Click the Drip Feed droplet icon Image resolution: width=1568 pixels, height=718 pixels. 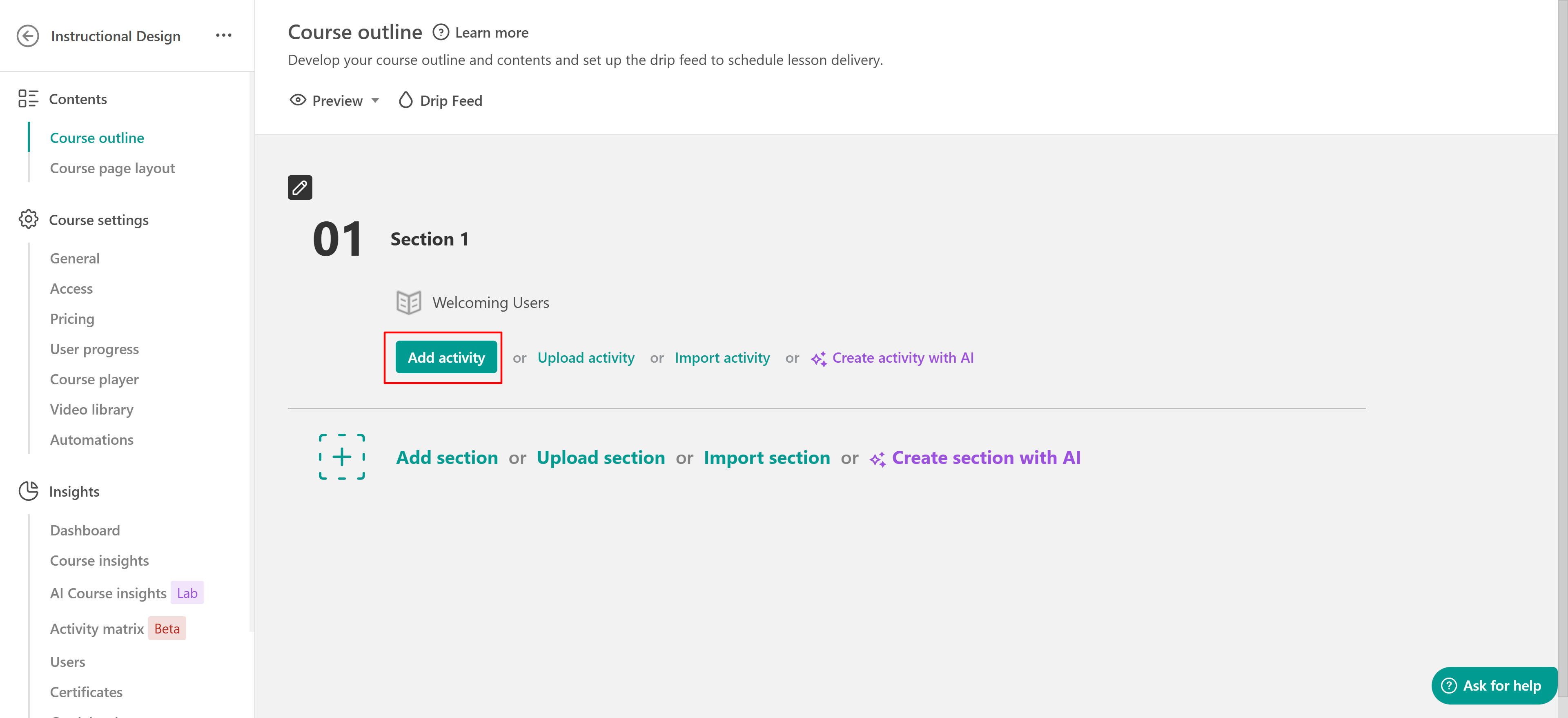tap(405, 100)
